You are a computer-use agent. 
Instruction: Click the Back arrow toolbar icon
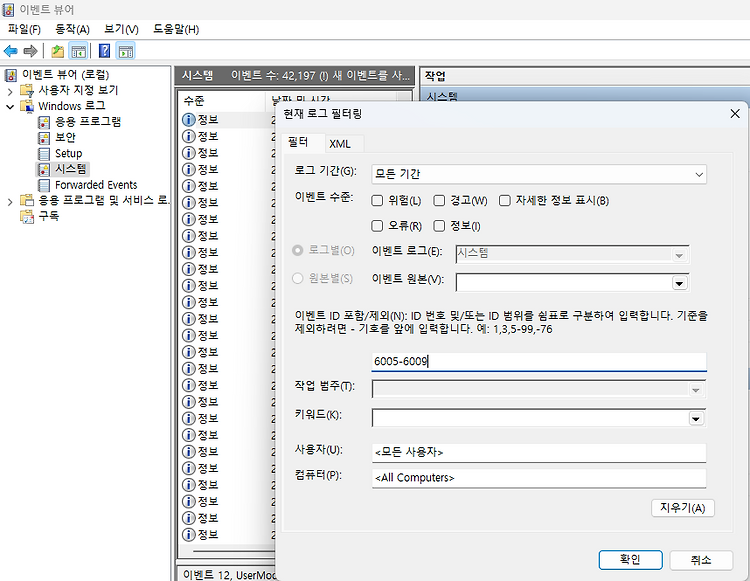point(11,51)
